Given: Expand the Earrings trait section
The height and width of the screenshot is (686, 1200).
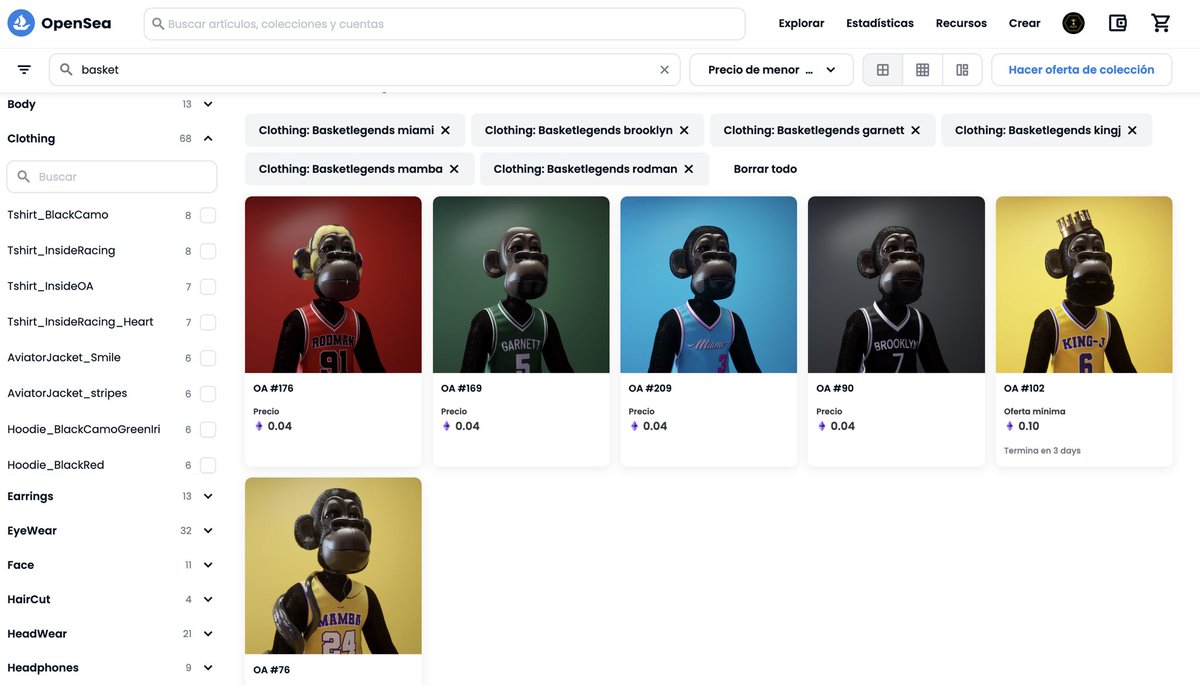Looking at the screenshot, I should pos(208,496).
